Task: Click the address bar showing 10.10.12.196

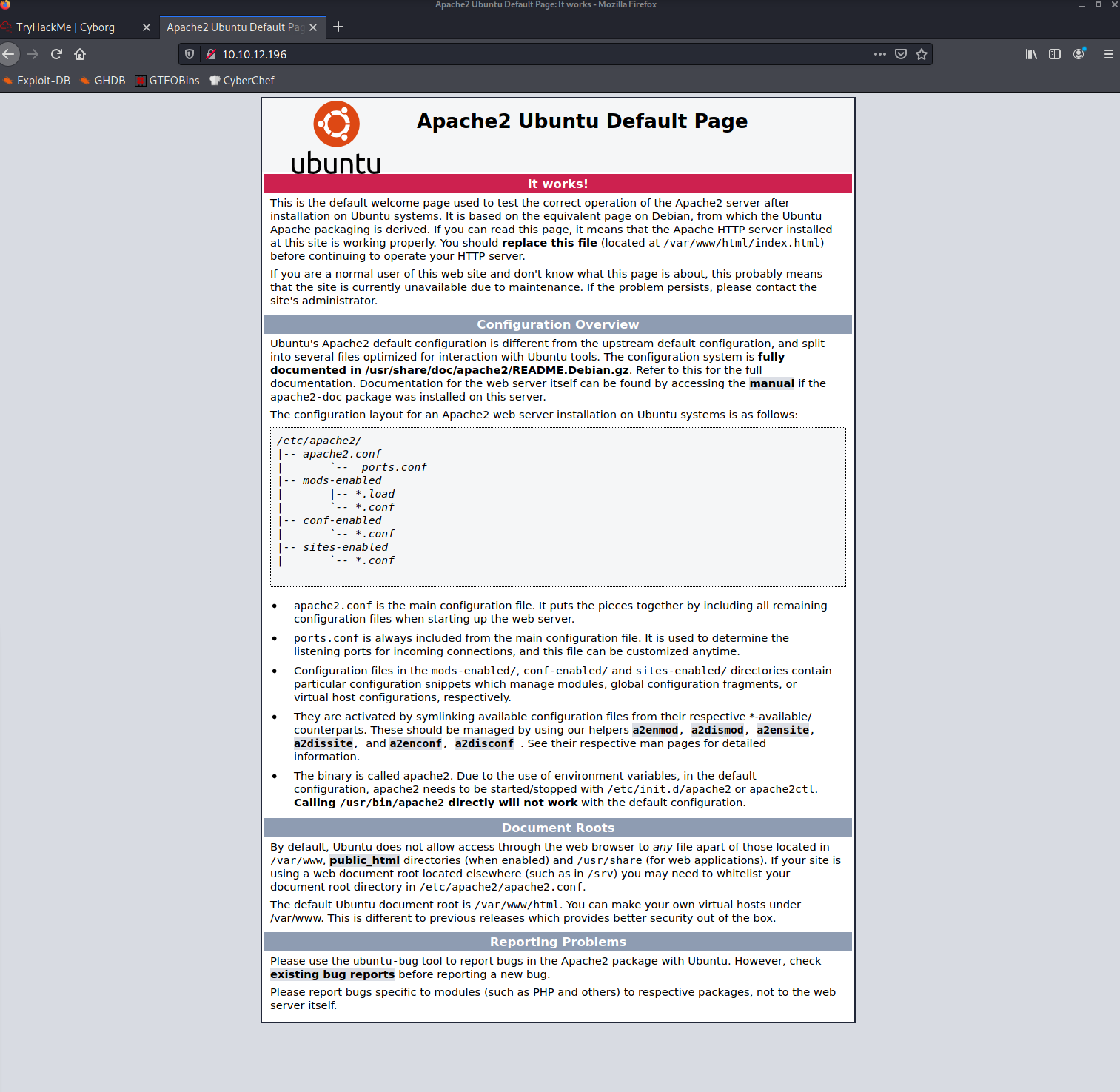Action: [x=518, y=54]
